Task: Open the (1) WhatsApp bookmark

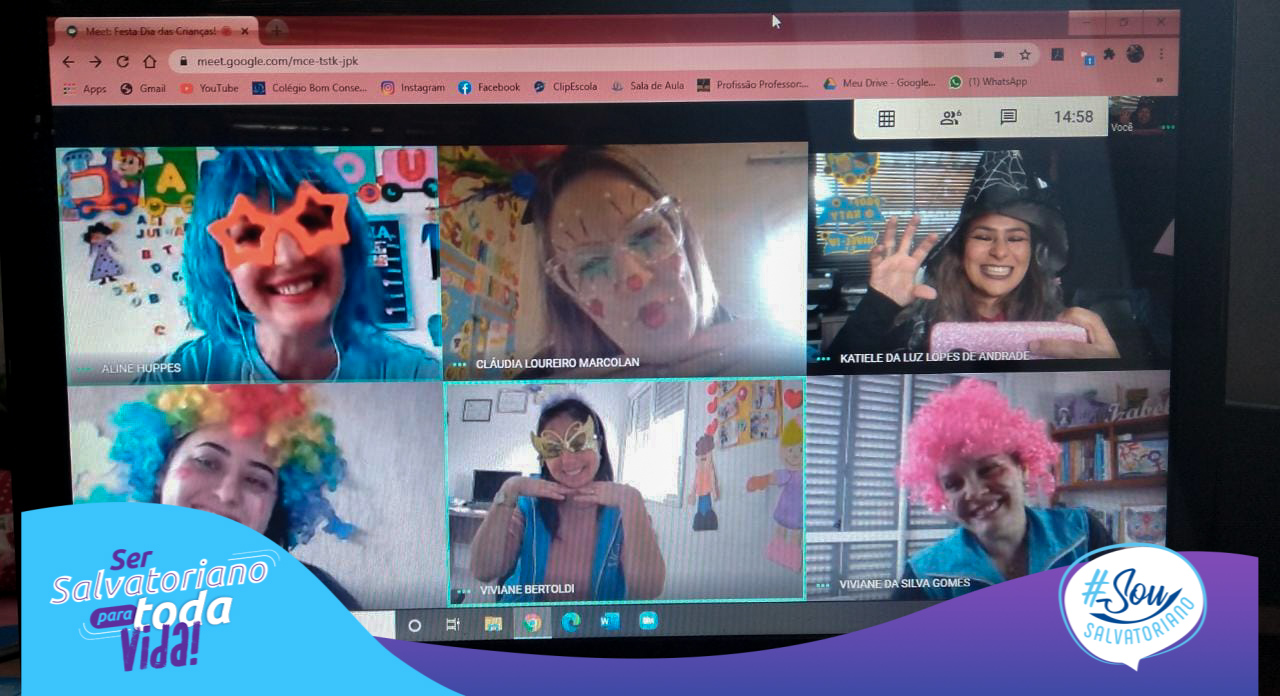Action: tap(988, 82)
